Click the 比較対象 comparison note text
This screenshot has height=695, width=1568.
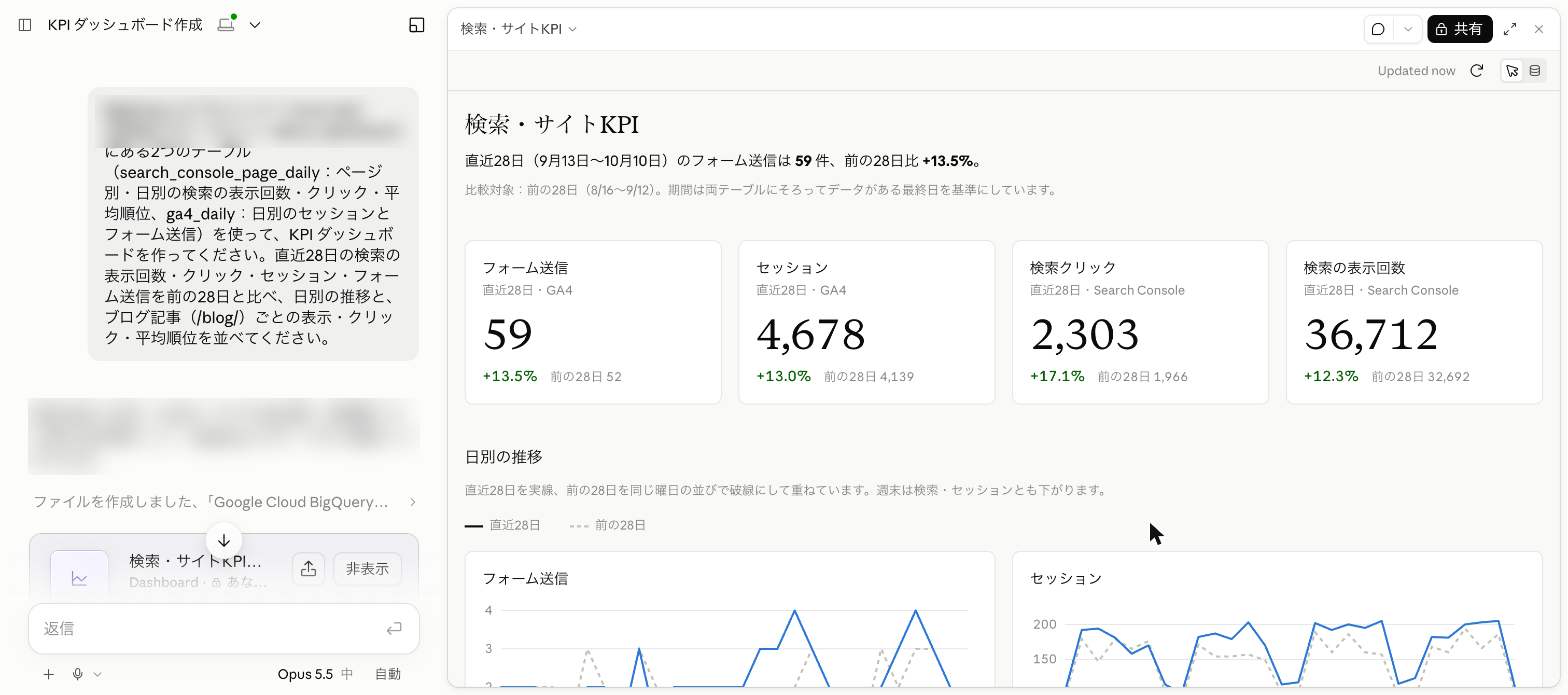coord(761,190)
